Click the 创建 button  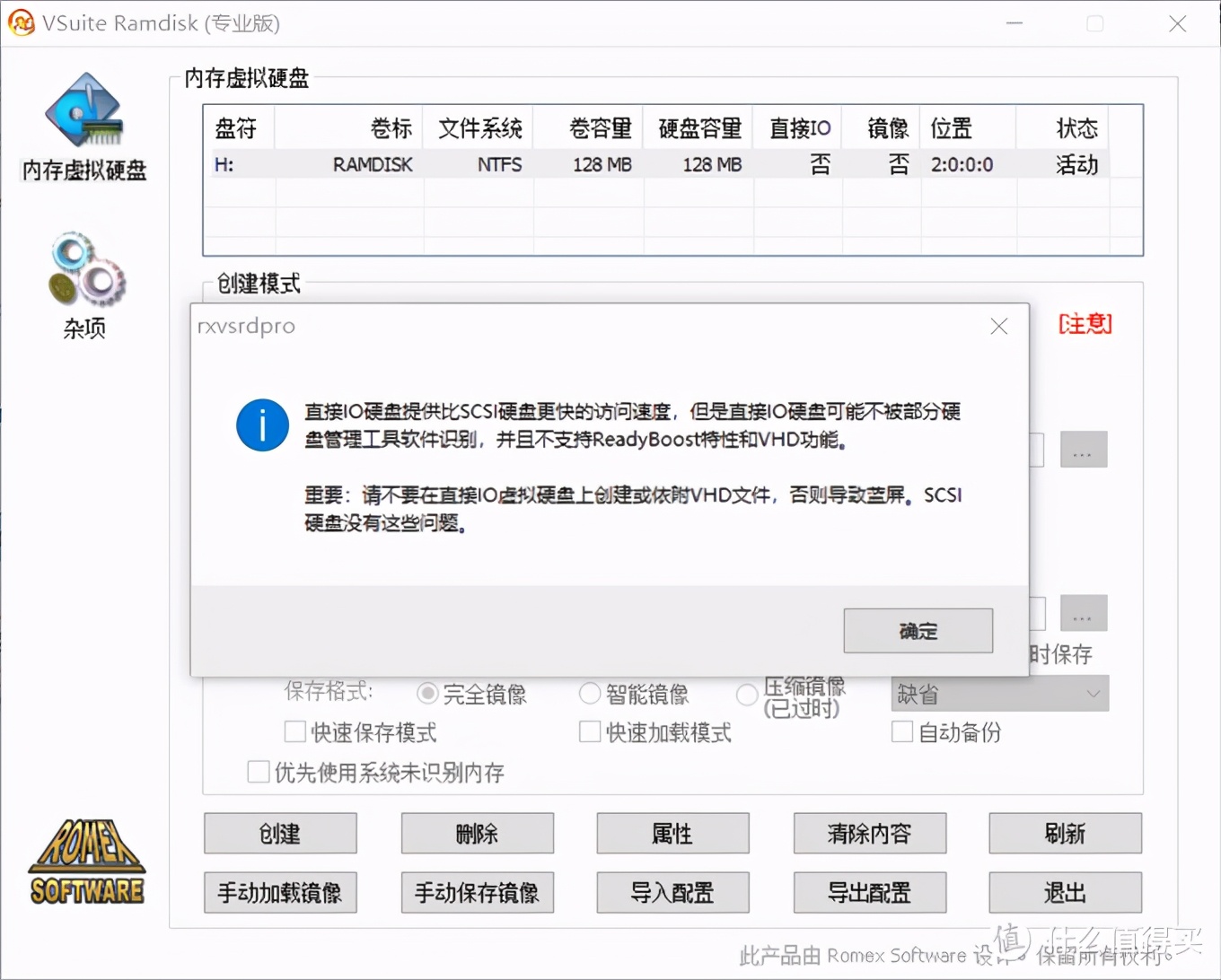click(x=279, y=834)
